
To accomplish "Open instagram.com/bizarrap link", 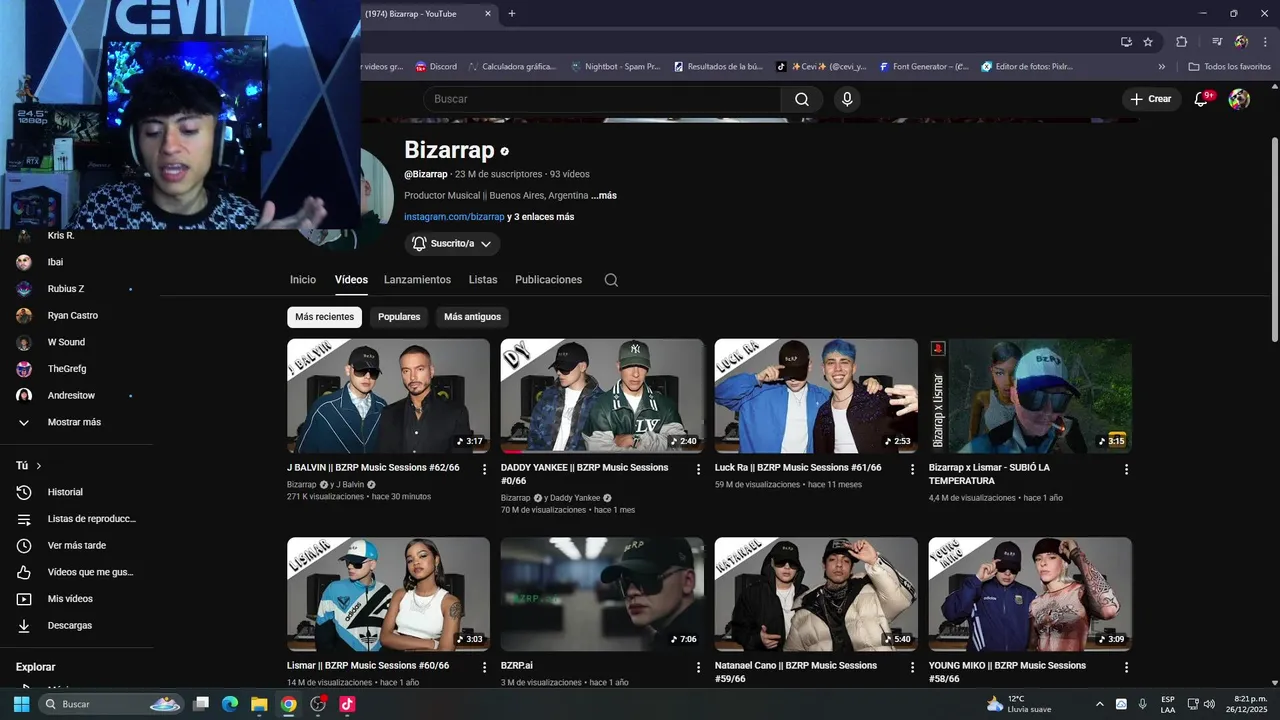I will [454, 217].
